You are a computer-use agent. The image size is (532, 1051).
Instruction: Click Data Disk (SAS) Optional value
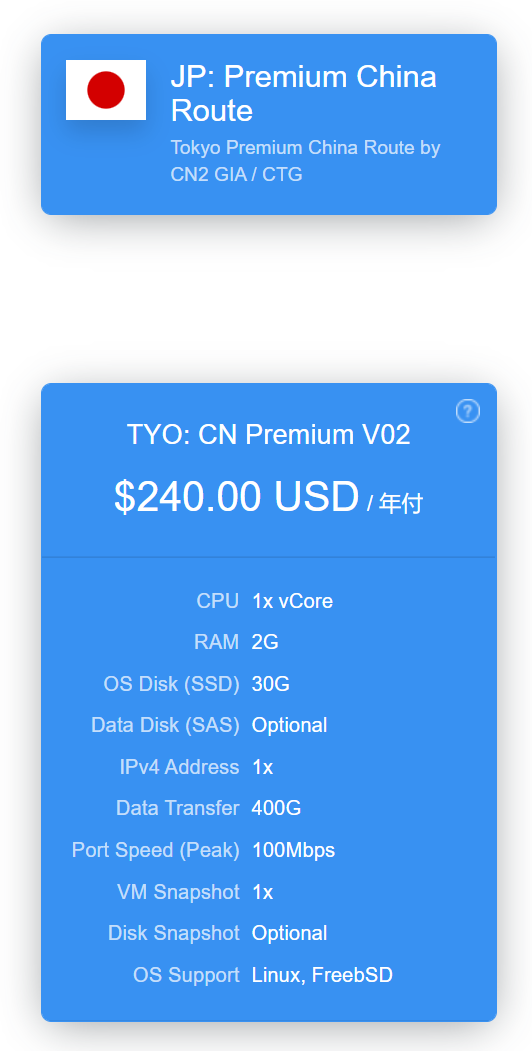(289, 725)
